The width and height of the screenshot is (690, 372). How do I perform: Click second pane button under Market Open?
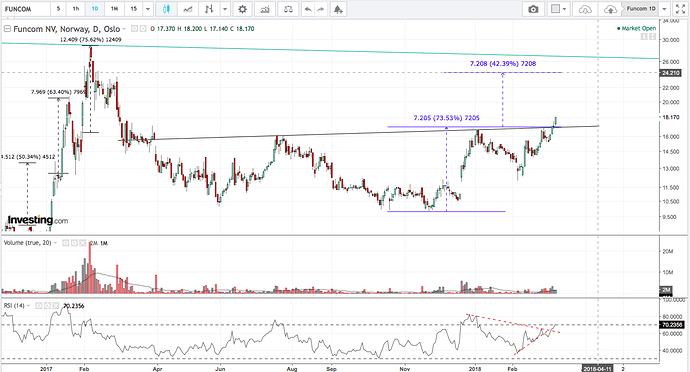point(652,37)
